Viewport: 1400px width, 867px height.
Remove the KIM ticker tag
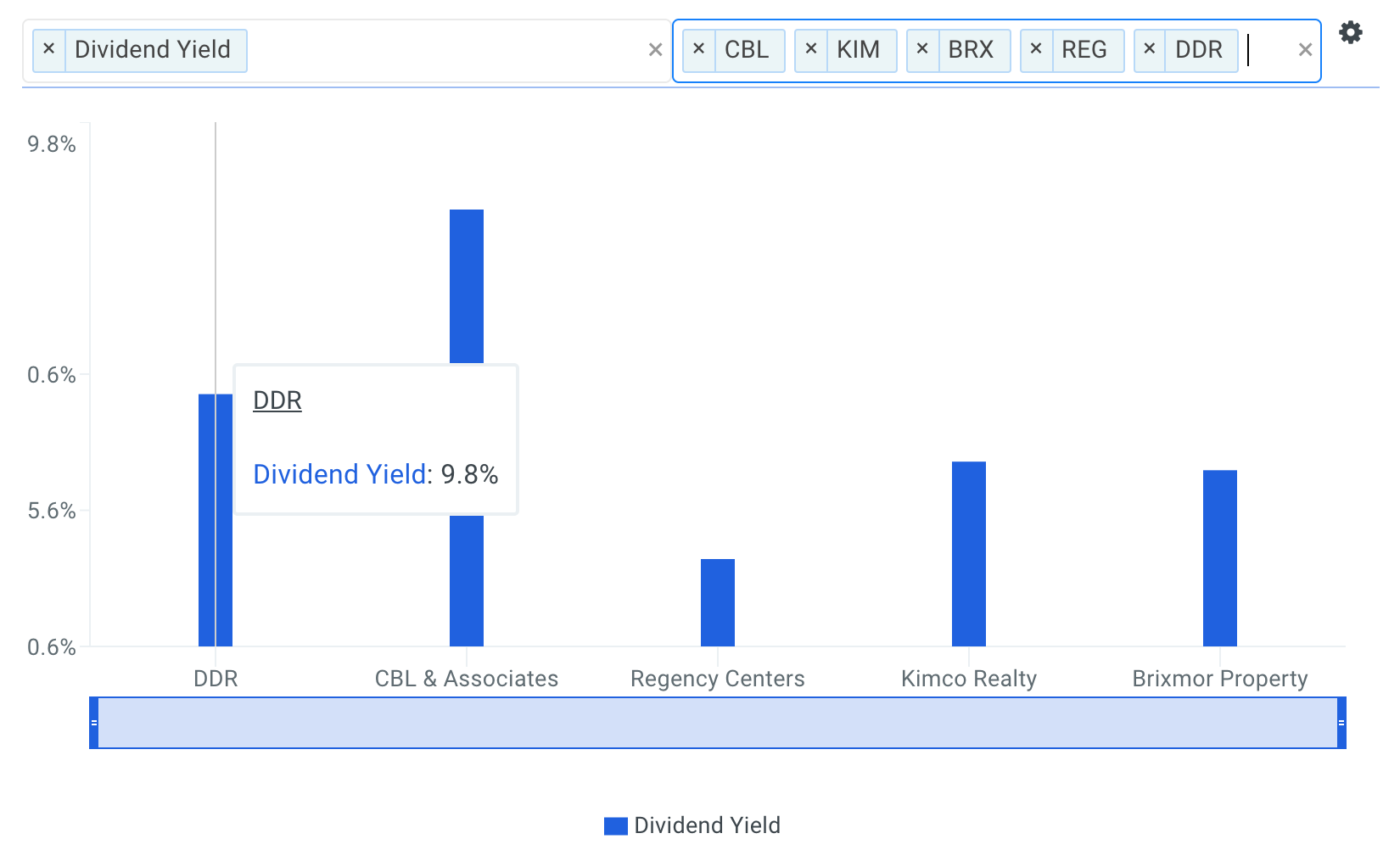(811, 50)
